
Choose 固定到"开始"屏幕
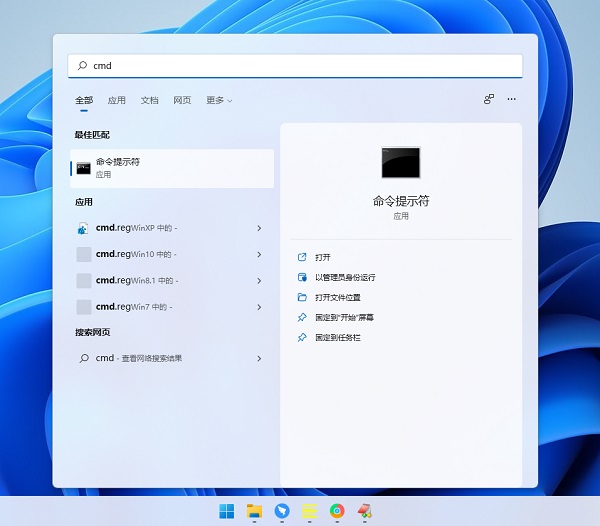click(x=344, y=318)
